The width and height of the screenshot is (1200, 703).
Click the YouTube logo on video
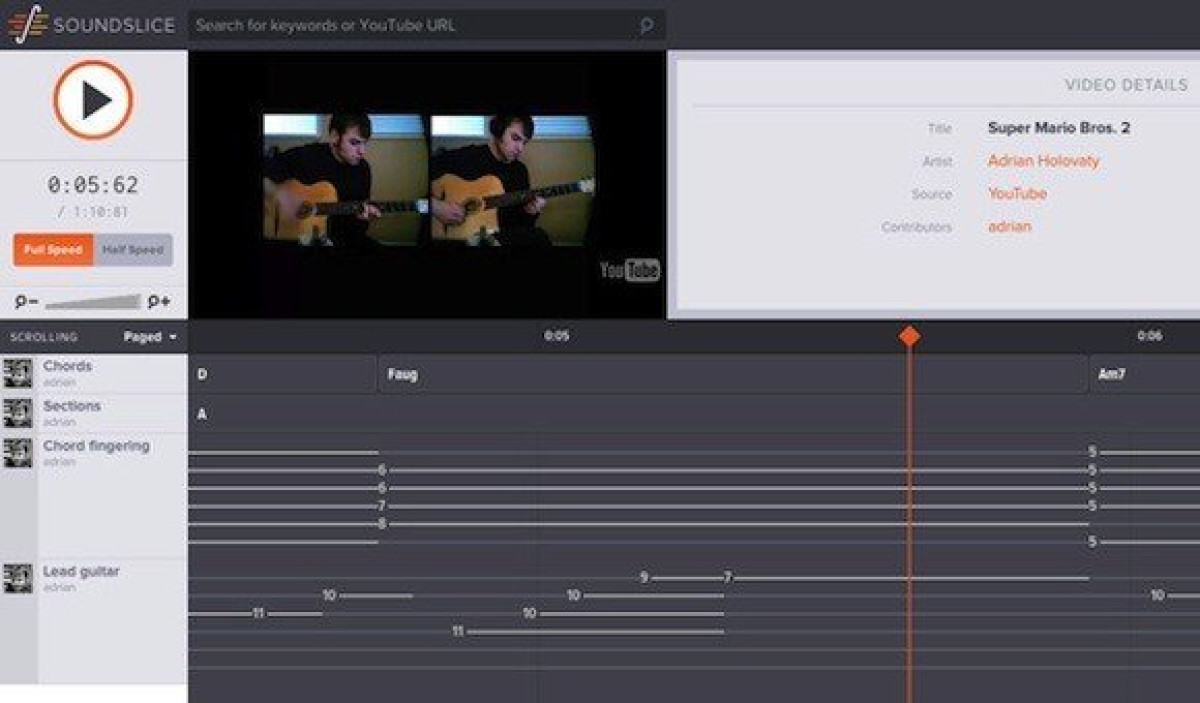629,270
